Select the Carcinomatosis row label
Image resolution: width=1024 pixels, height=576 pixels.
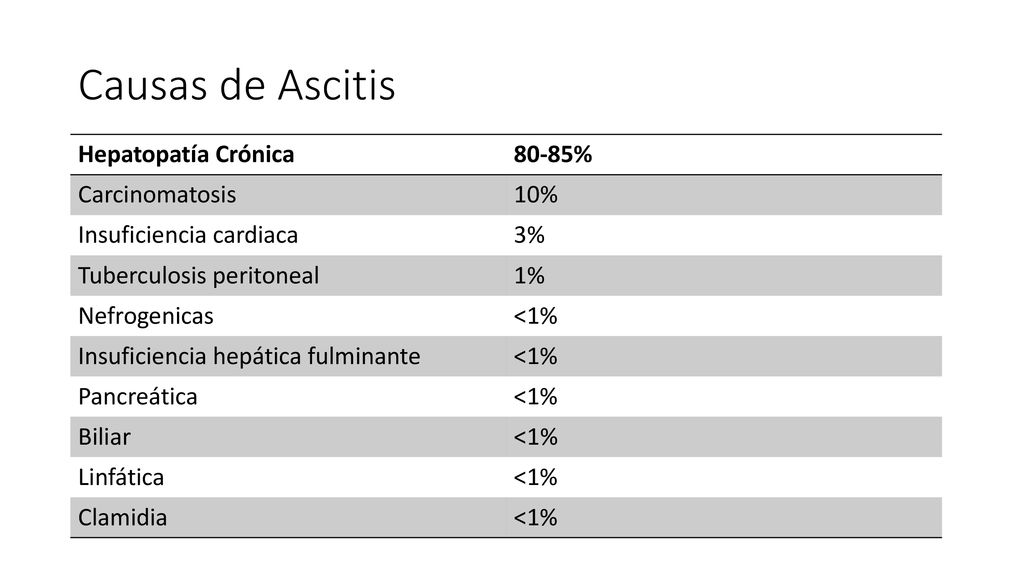(157, 195)
